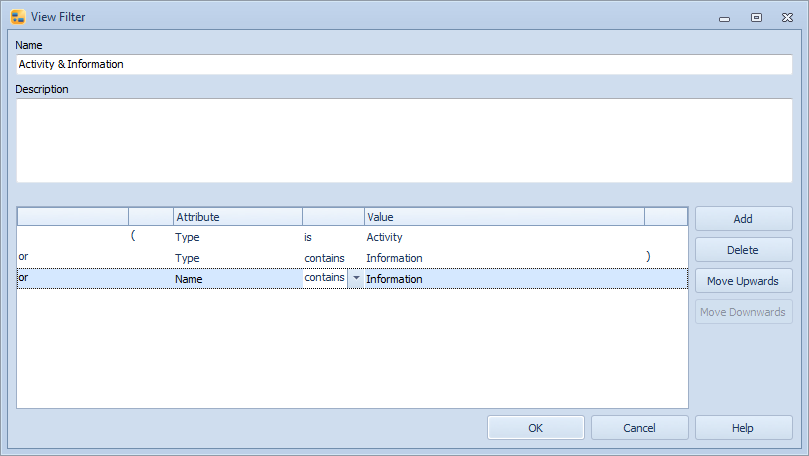This screenshot has height=456, width=809.
Task: Edit the Name attribute cell in third row
Action: pos(237,279)
